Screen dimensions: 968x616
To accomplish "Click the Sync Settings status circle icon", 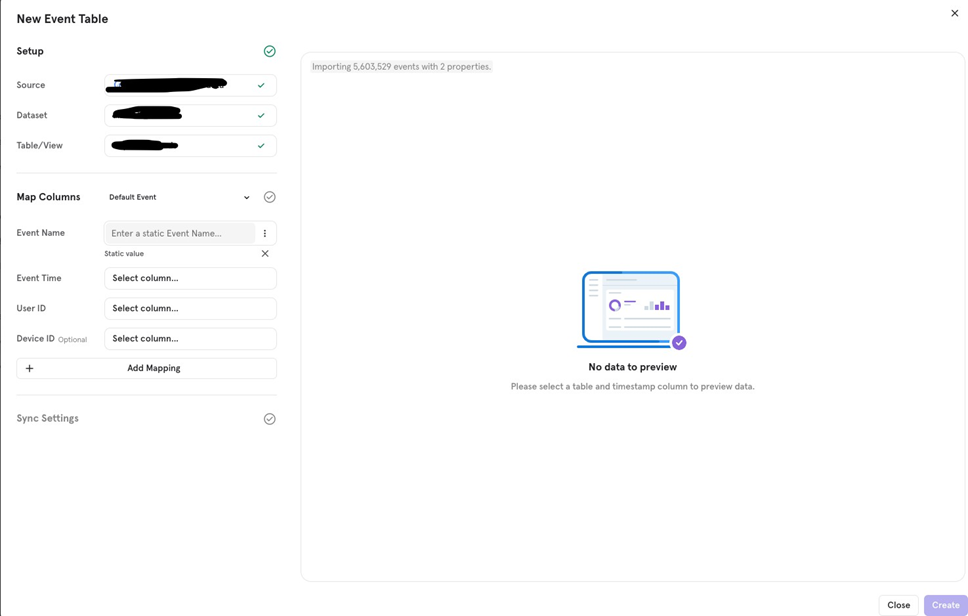I will click(x=269, y=418).
